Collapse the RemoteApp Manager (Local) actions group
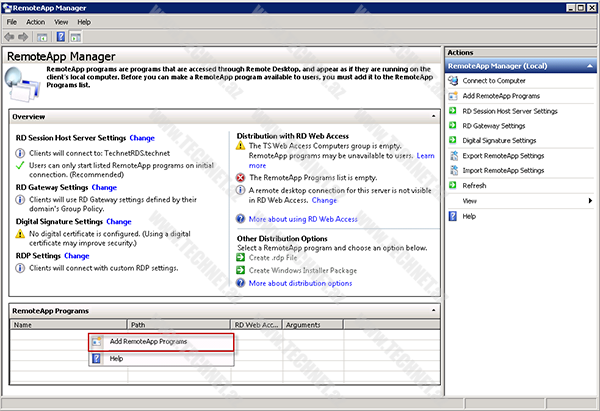The height and width of the screenshot is (411, 600). click(x=590, y=66)
